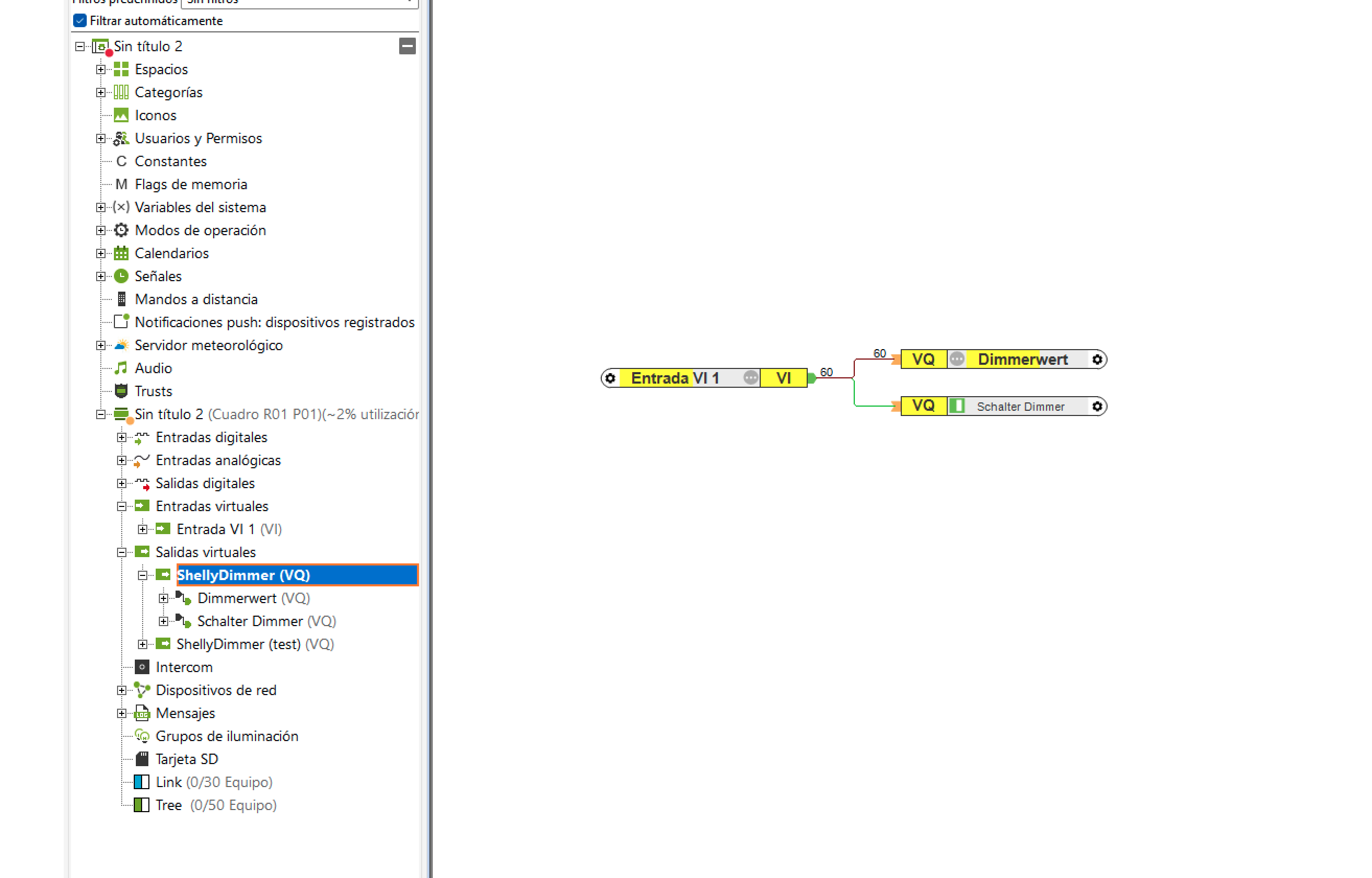
Task: Select Link (0/30 Equipo) item
Action: pyautogui.click(x=214, y=782)
